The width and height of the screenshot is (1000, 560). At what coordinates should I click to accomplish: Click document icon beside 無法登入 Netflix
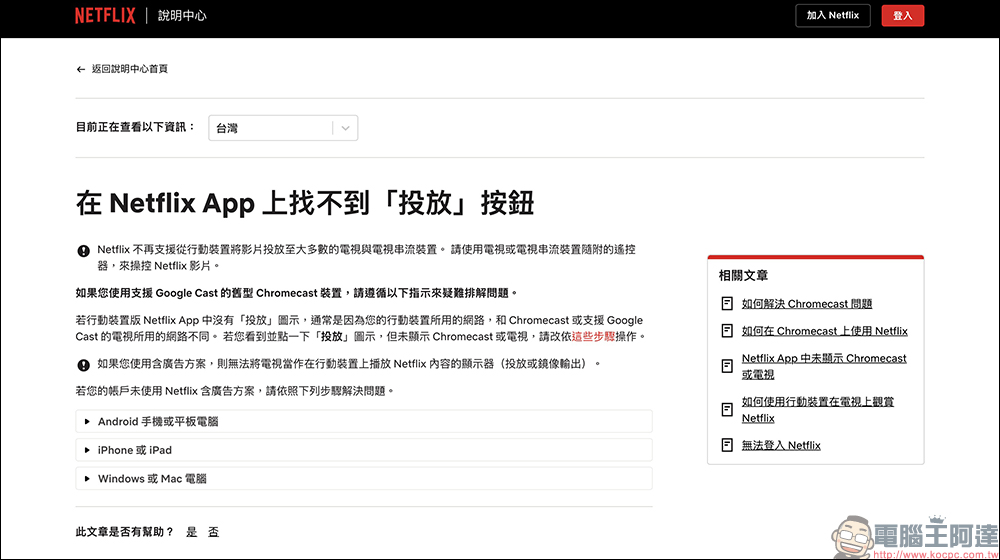tap(727, 445)
